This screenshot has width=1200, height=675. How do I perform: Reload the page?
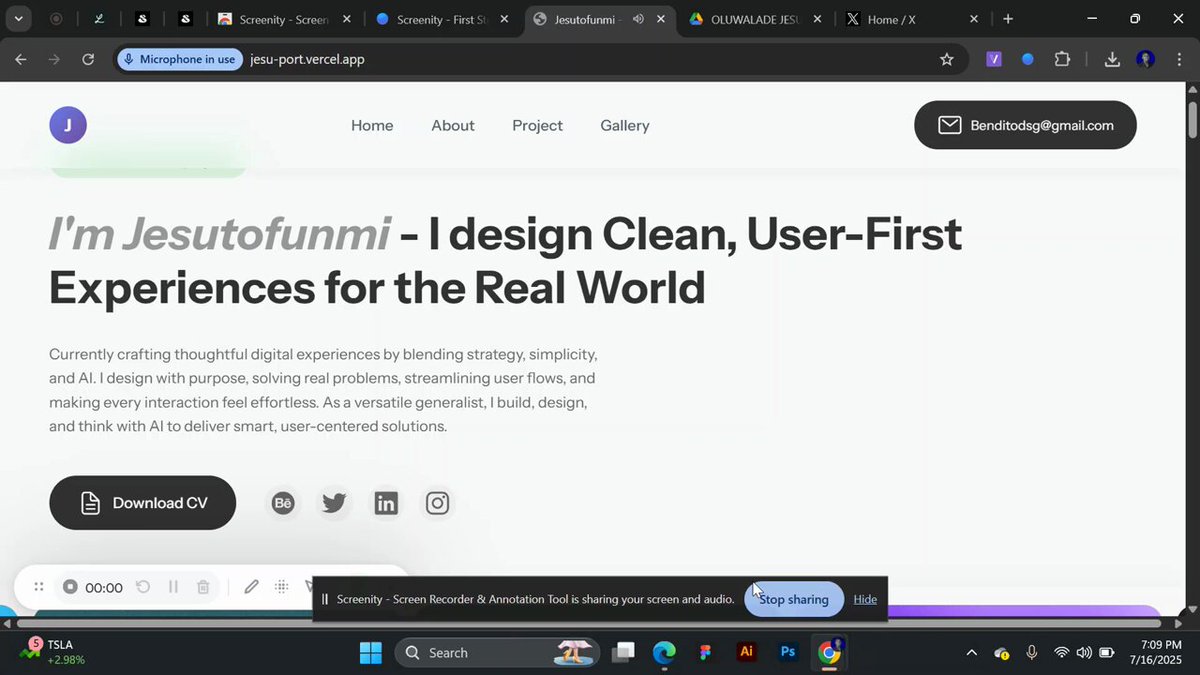point(88,59)
